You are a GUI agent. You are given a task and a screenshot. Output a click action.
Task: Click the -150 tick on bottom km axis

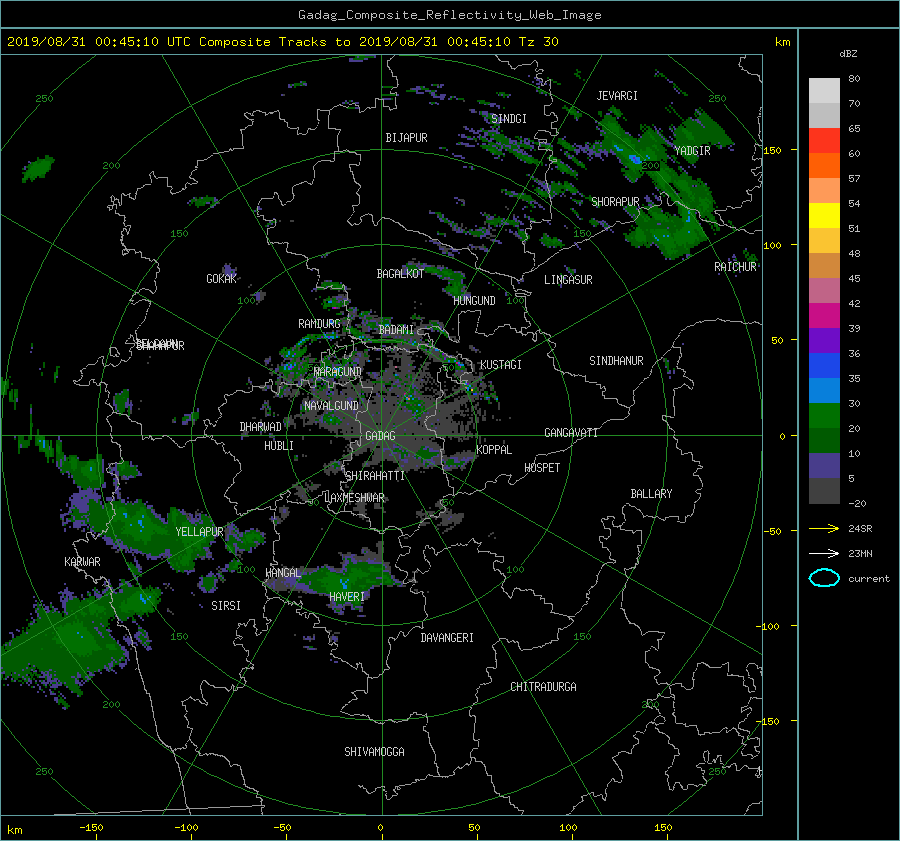click(x=91, y=827)
